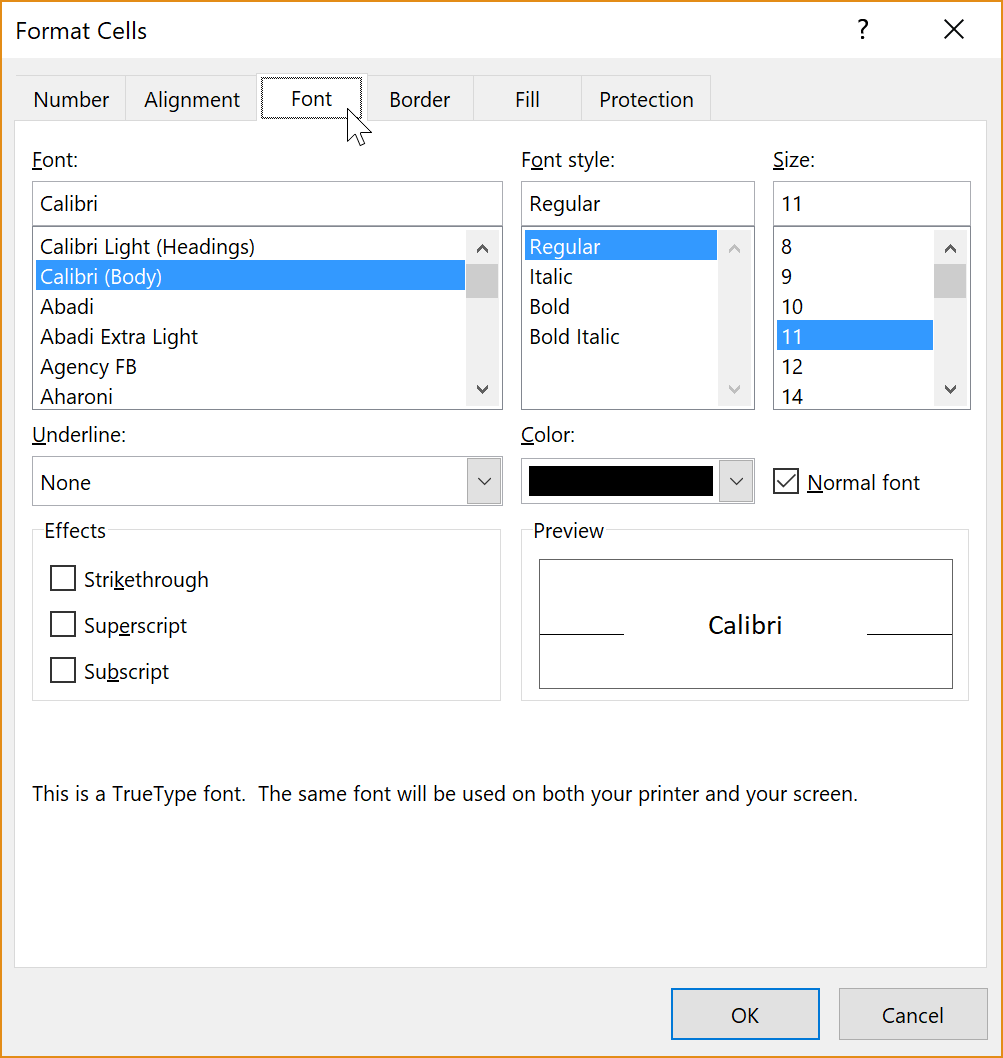Image resolution: width=1003 pixels, height=1058 pixels.
Task: Click the Font list scroll down arrow
Action: point(482,389)
